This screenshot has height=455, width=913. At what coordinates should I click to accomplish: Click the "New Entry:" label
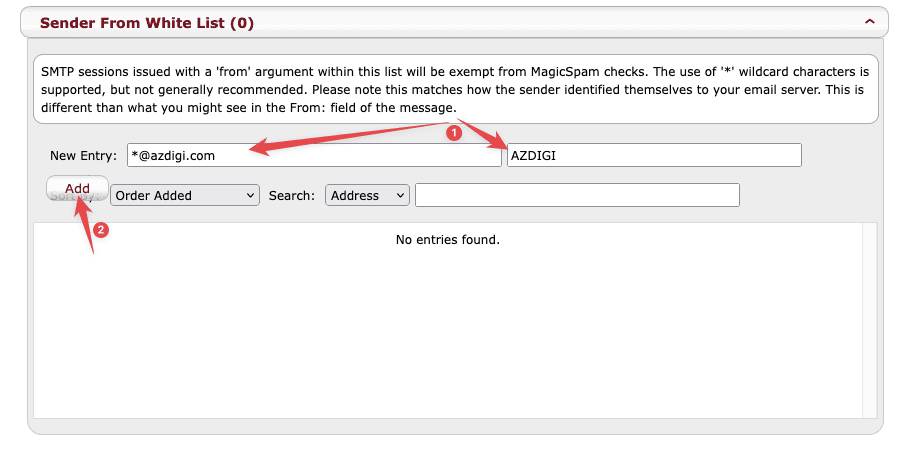84,156
